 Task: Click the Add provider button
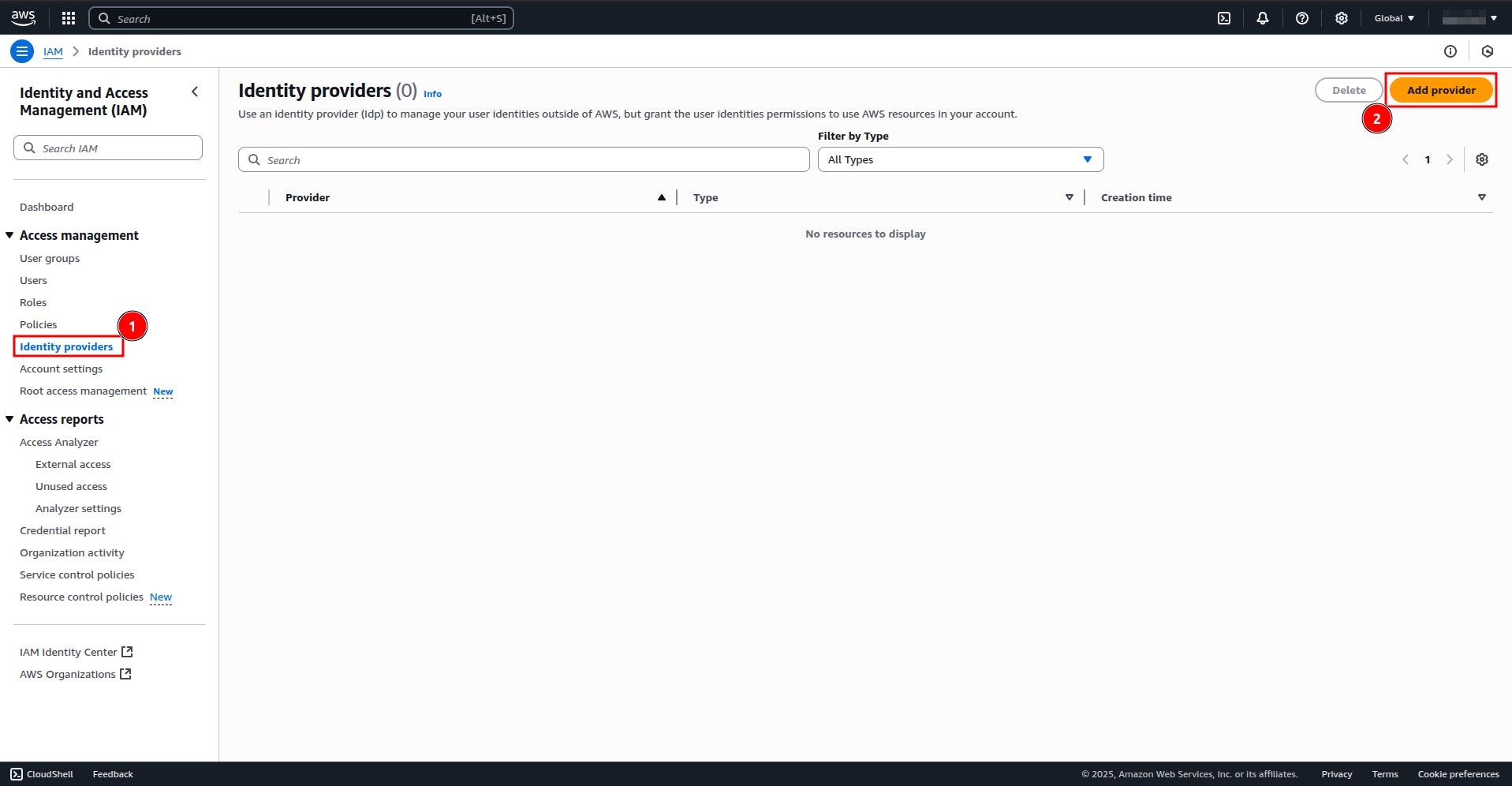[x=1440, y=89]
